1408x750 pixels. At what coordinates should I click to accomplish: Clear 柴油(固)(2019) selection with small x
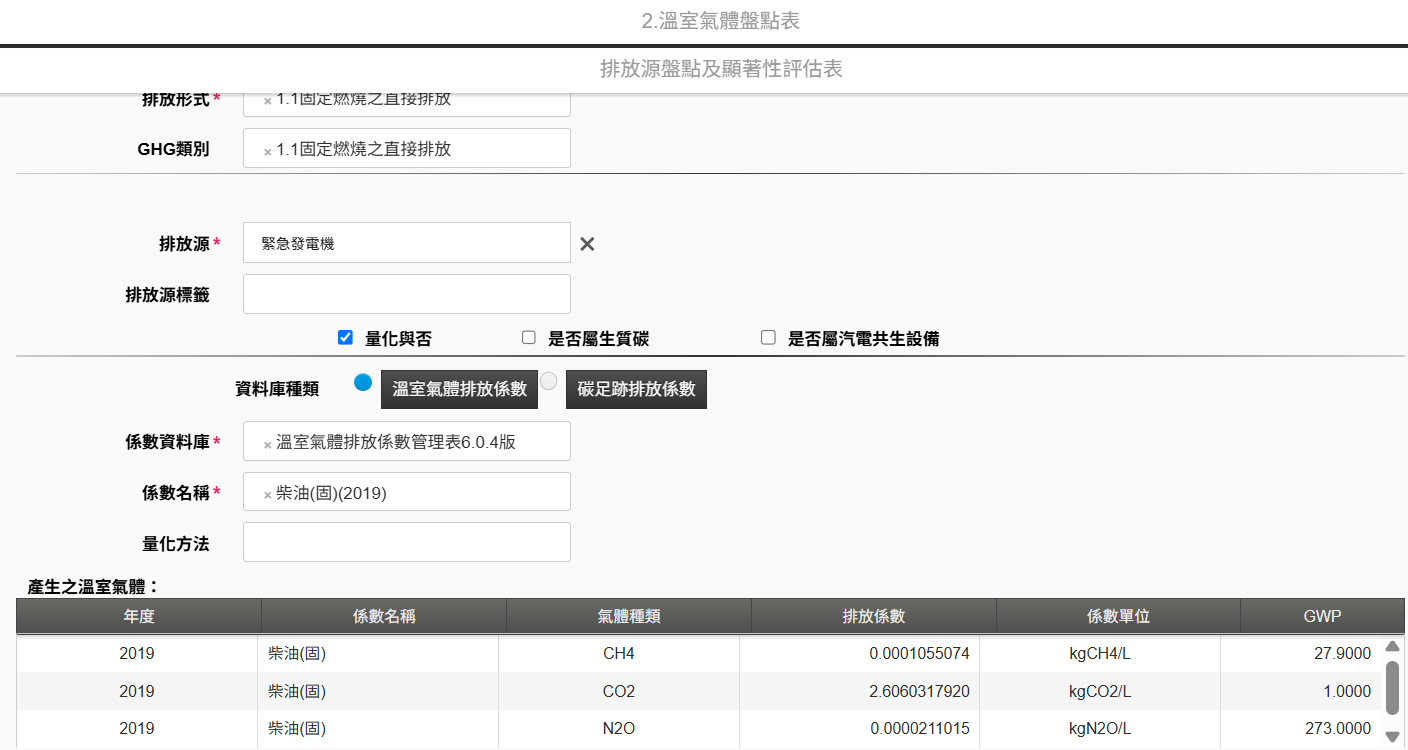tap(267, 494)
